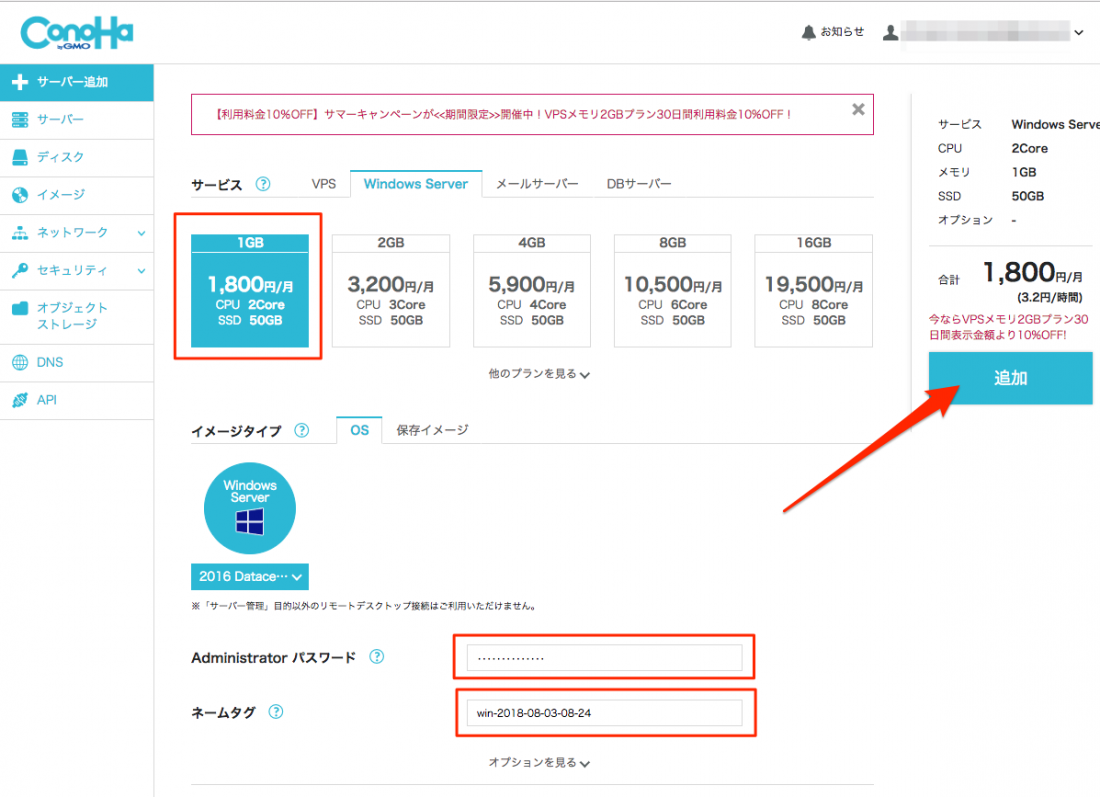Click help icon next to Administrator パスワード
1100x797 pixels.
(x=377, y=657)
